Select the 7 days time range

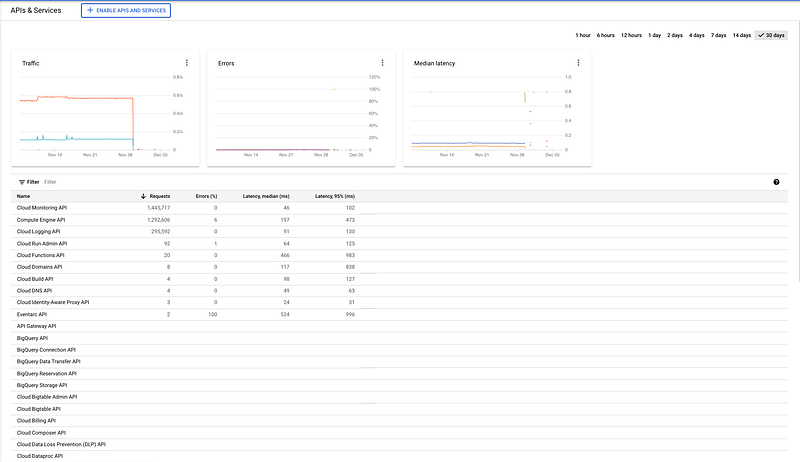[x=718, y=35]
